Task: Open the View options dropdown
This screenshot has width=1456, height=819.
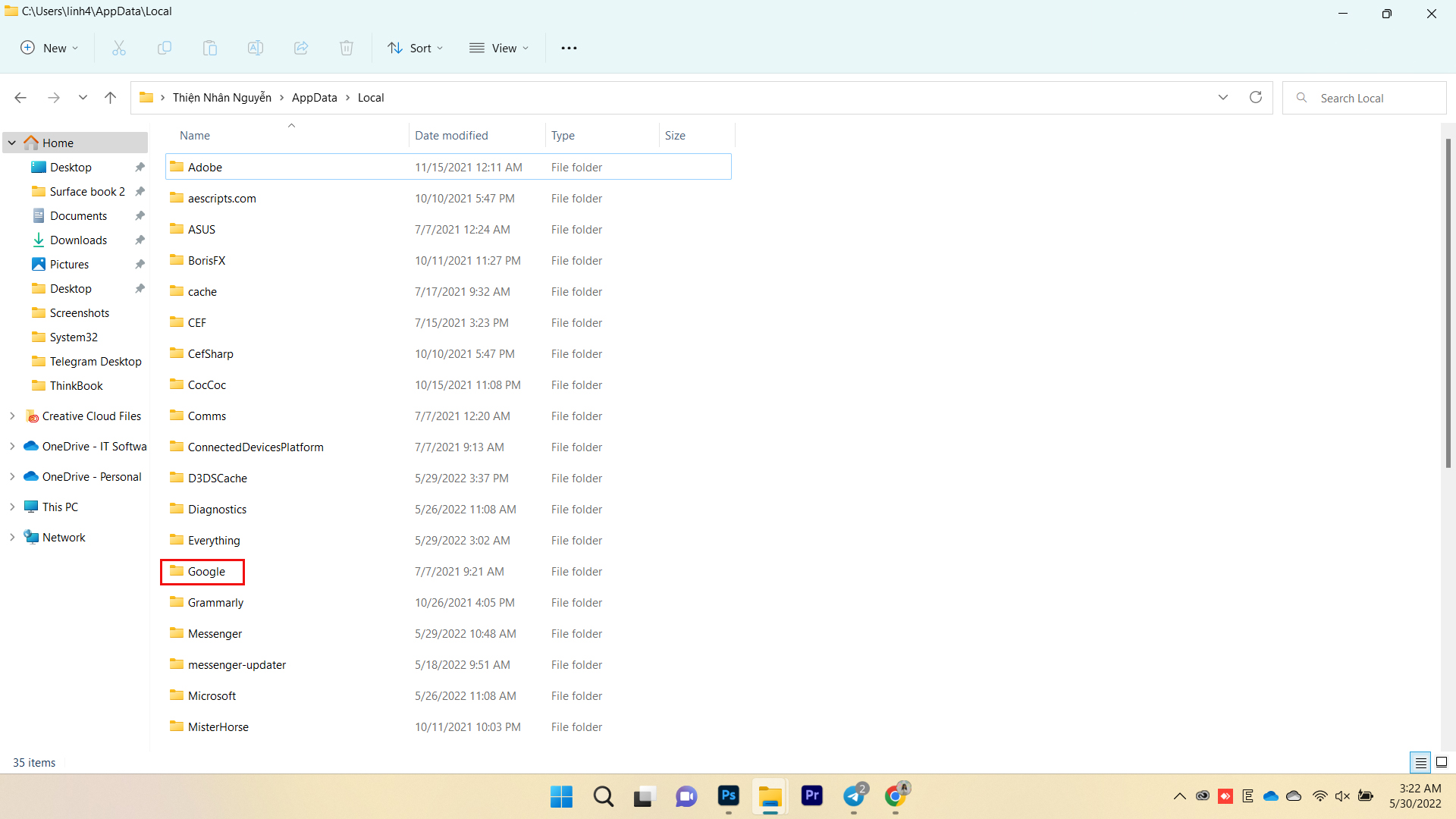Action: tap(499, 48)
